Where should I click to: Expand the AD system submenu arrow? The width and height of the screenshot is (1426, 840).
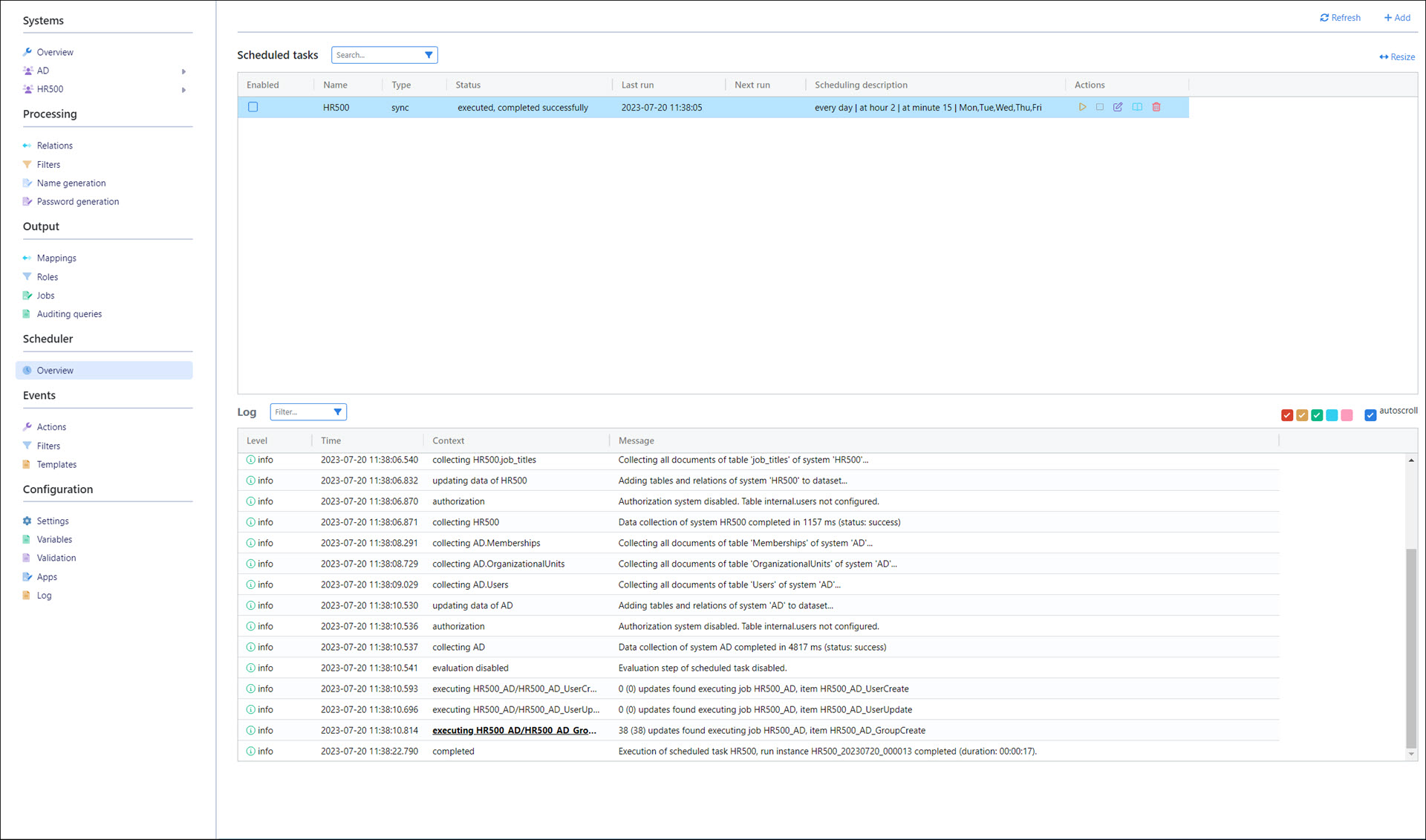(x=183, y=71)
